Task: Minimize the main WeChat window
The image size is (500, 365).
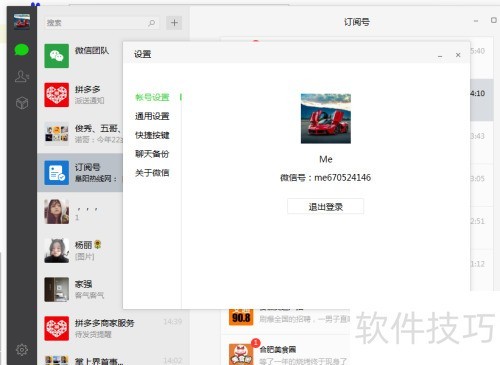Action: (x=476, y=21)
